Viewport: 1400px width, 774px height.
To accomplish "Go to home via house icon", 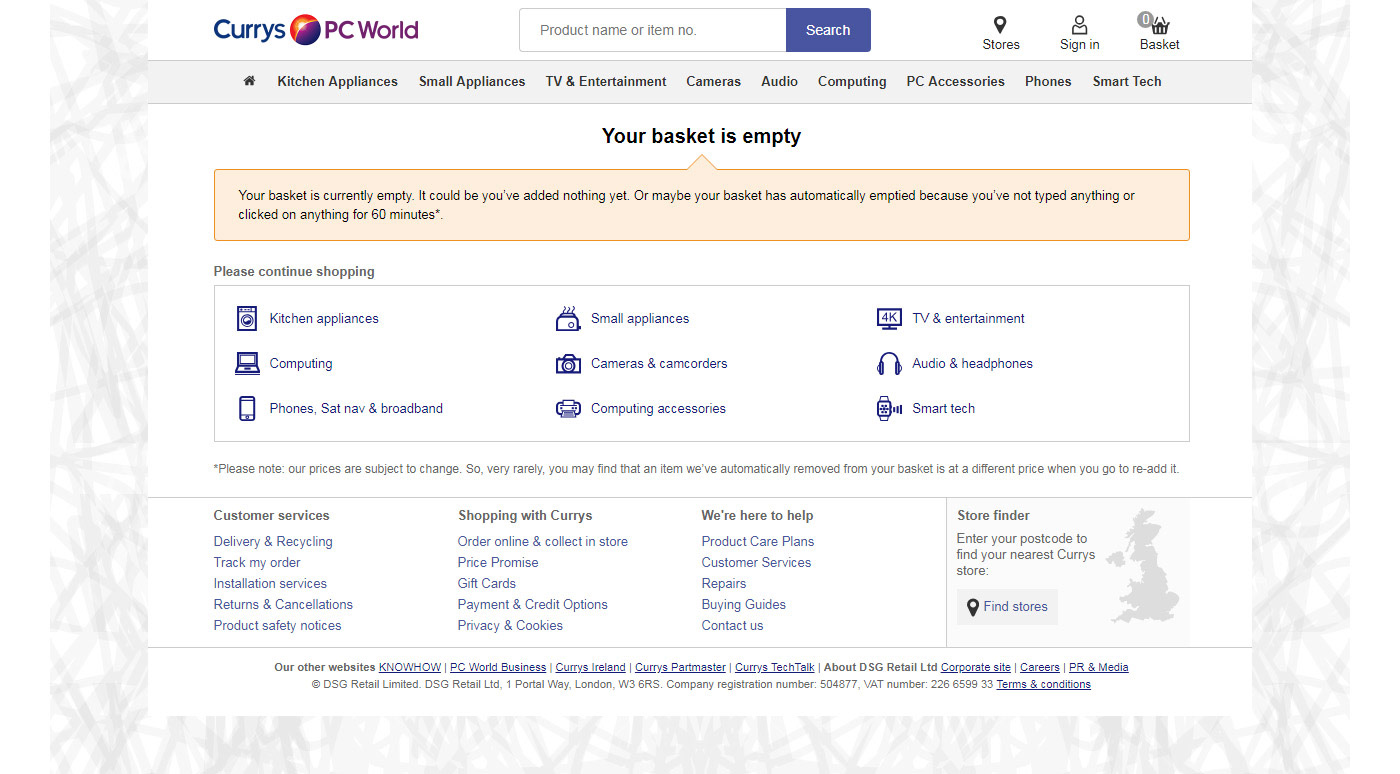I will pyautogui.click(x=249, y=81).
